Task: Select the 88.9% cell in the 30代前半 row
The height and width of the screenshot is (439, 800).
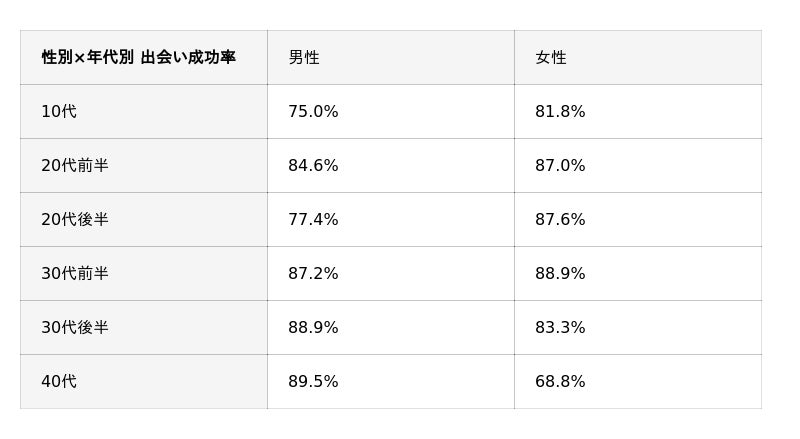Action: pos(560,274)
